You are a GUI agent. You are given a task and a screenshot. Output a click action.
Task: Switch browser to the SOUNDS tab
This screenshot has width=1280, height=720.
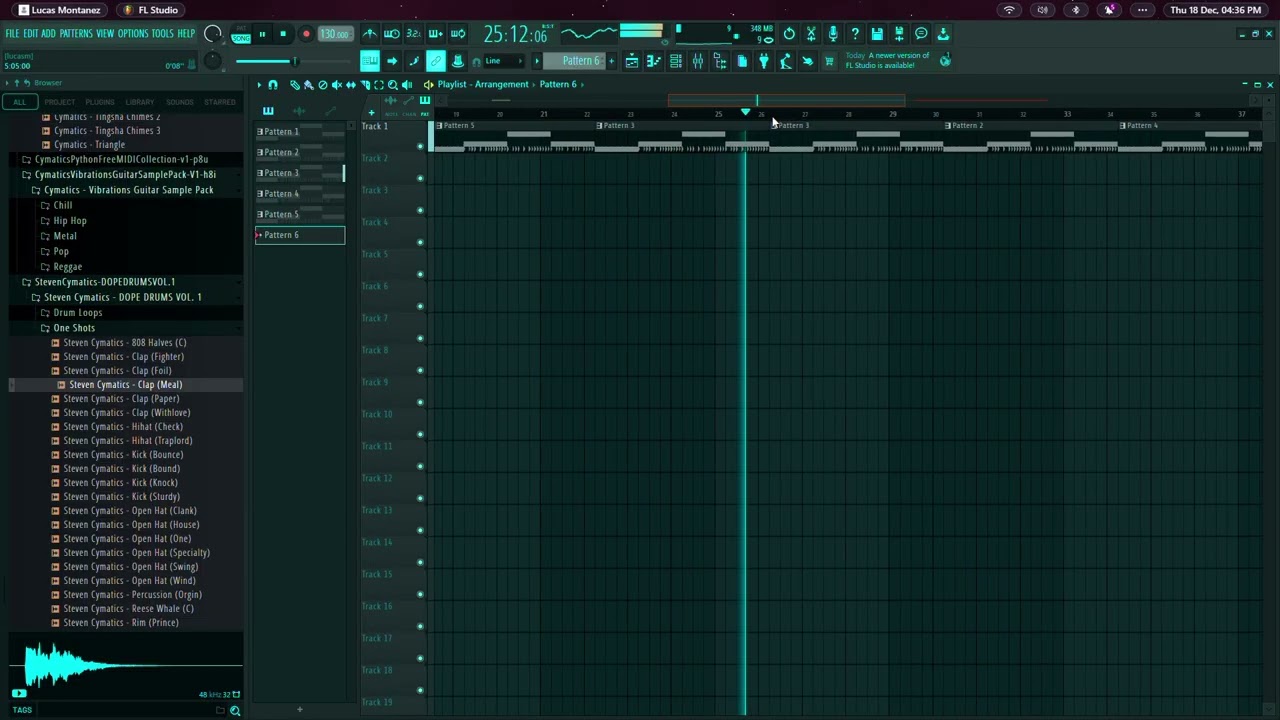(x=180, y=102)
